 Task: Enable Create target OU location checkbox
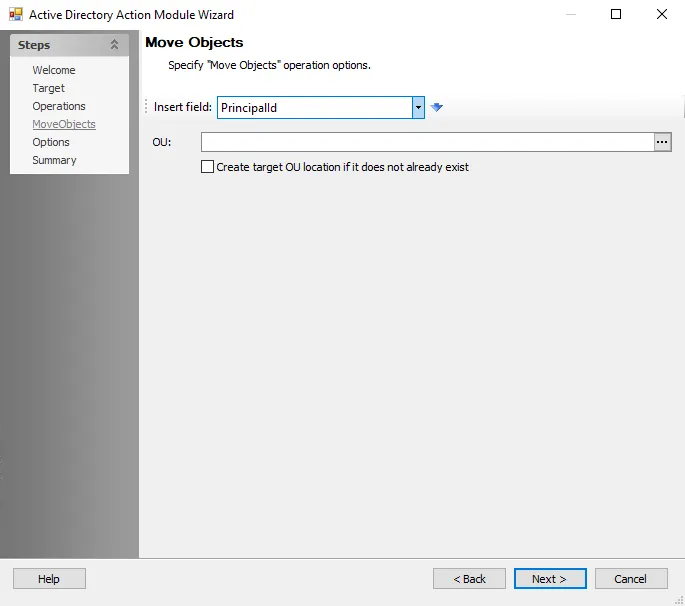click(x=207, y=167)
